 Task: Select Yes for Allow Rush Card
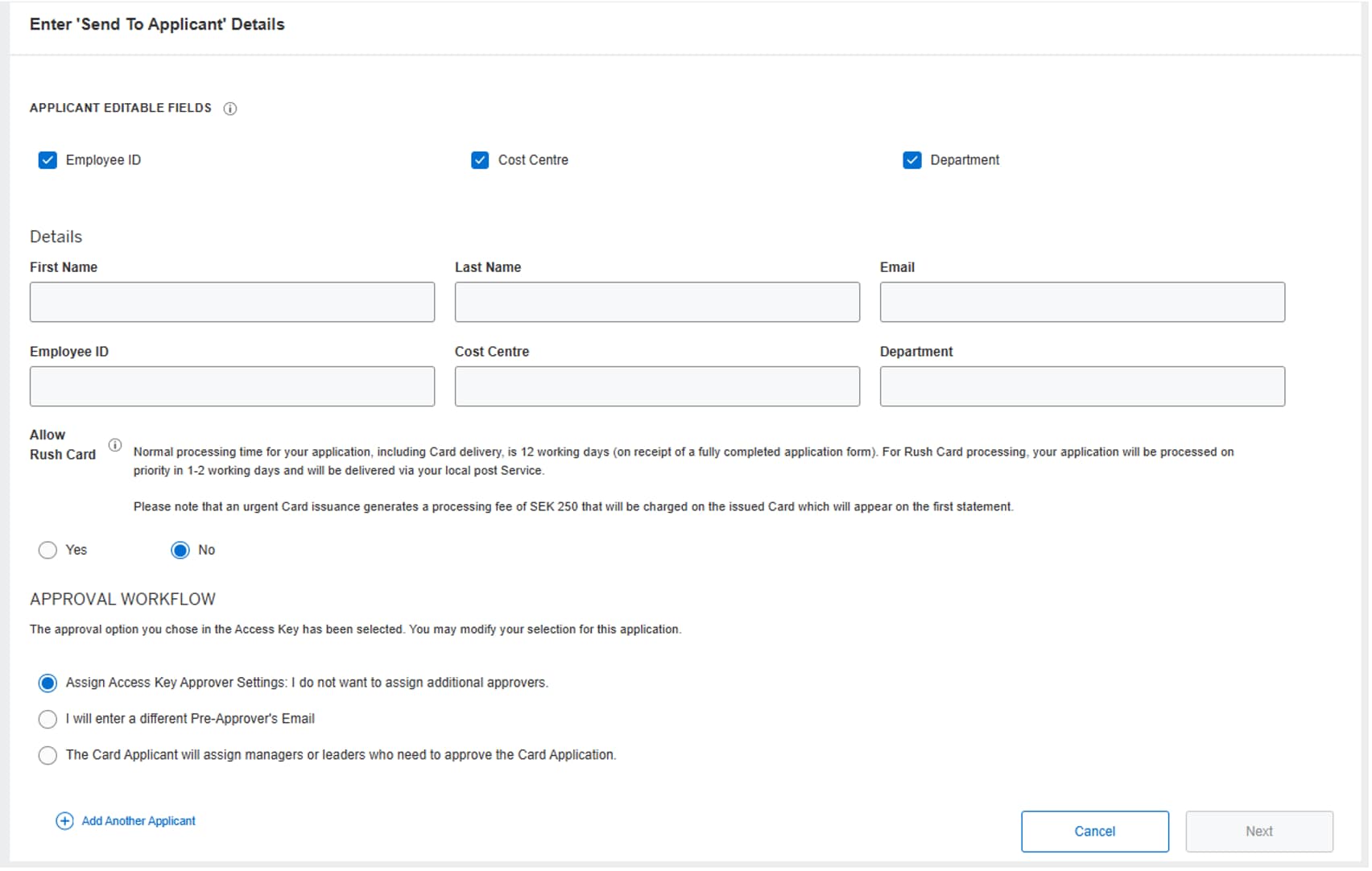pyautogui.click(x=48, y=550)
